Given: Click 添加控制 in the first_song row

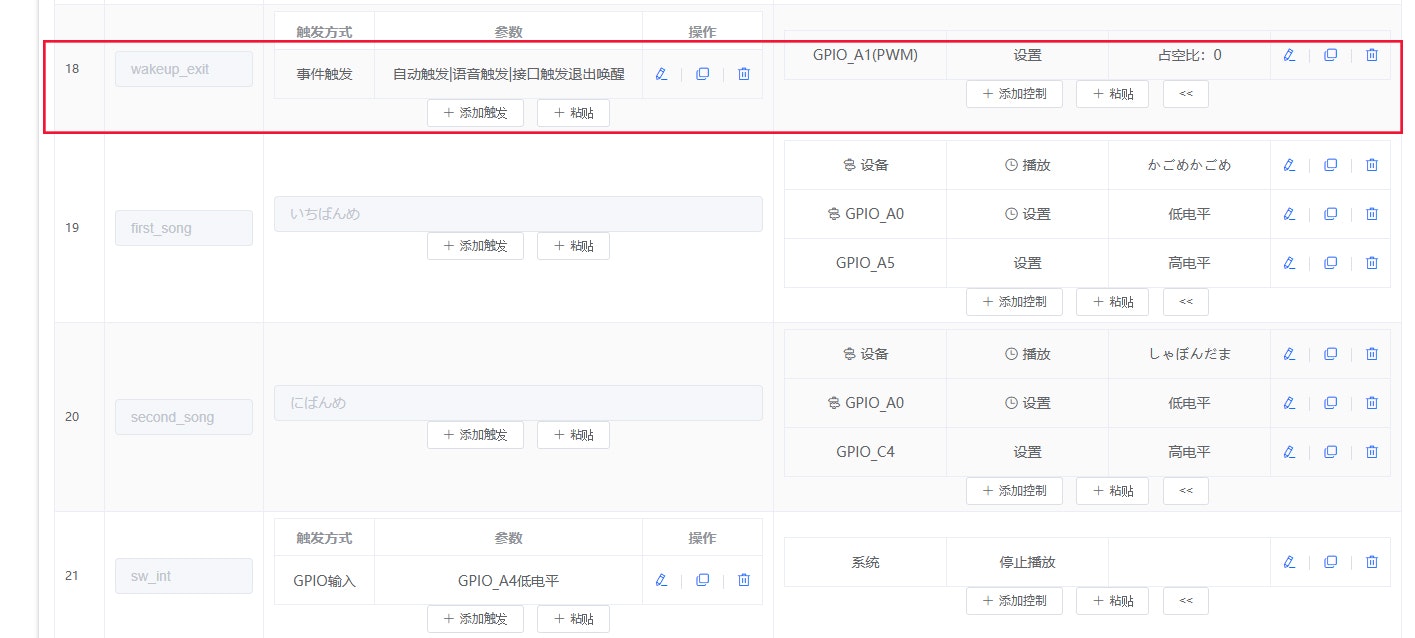Looking at the screenshot, I should pos(1014,302).
